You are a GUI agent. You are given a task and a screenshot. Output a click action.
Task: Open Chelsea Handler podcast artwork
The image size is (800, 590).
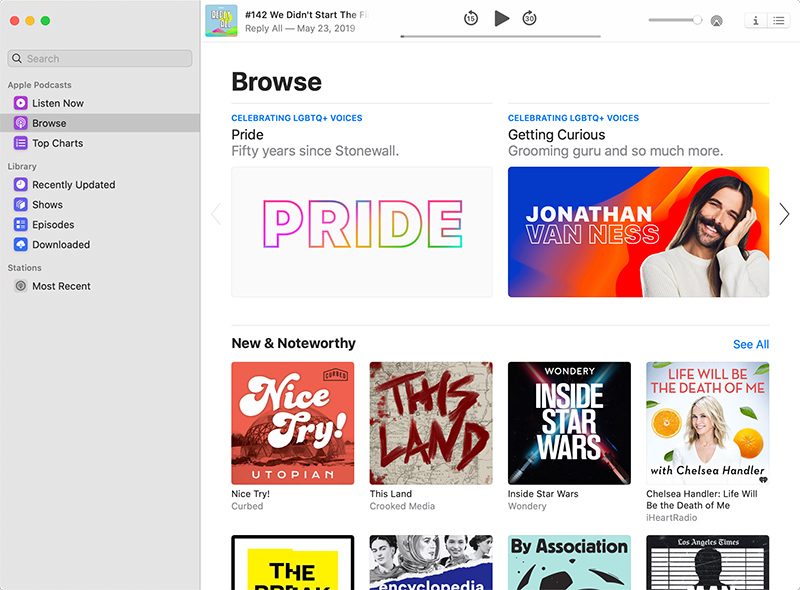708,423
